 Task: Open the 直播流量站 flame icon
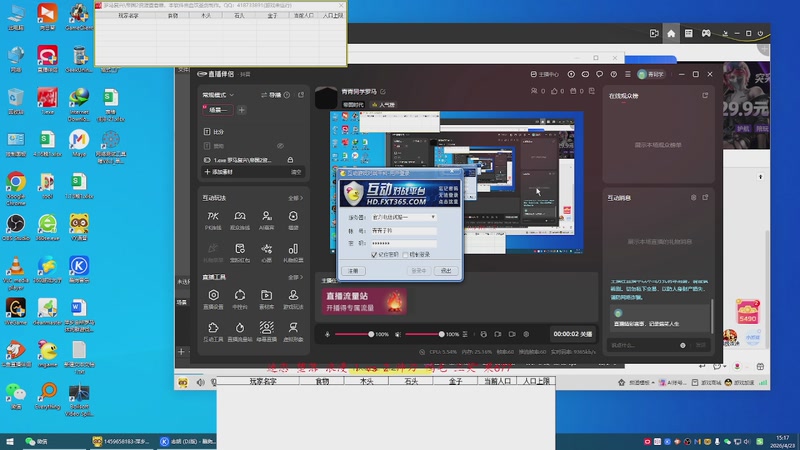click(x=240, y=331)
